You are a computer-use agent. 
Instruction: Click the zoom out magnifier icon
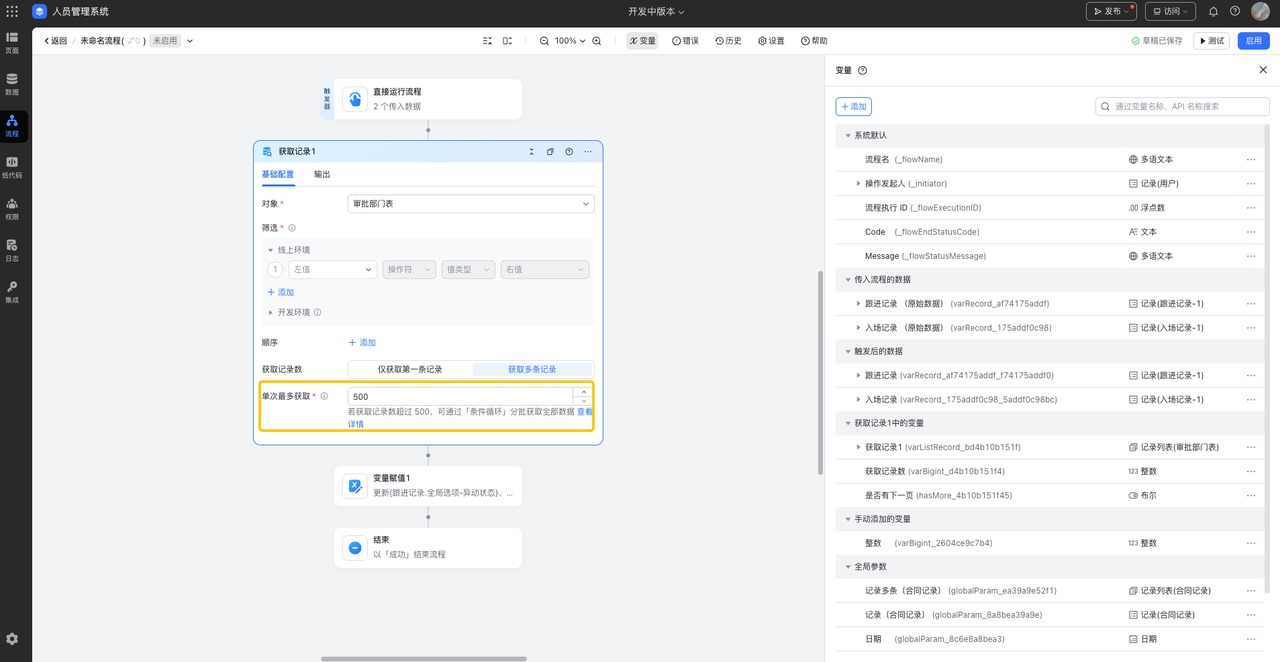[x=544, y=41]
